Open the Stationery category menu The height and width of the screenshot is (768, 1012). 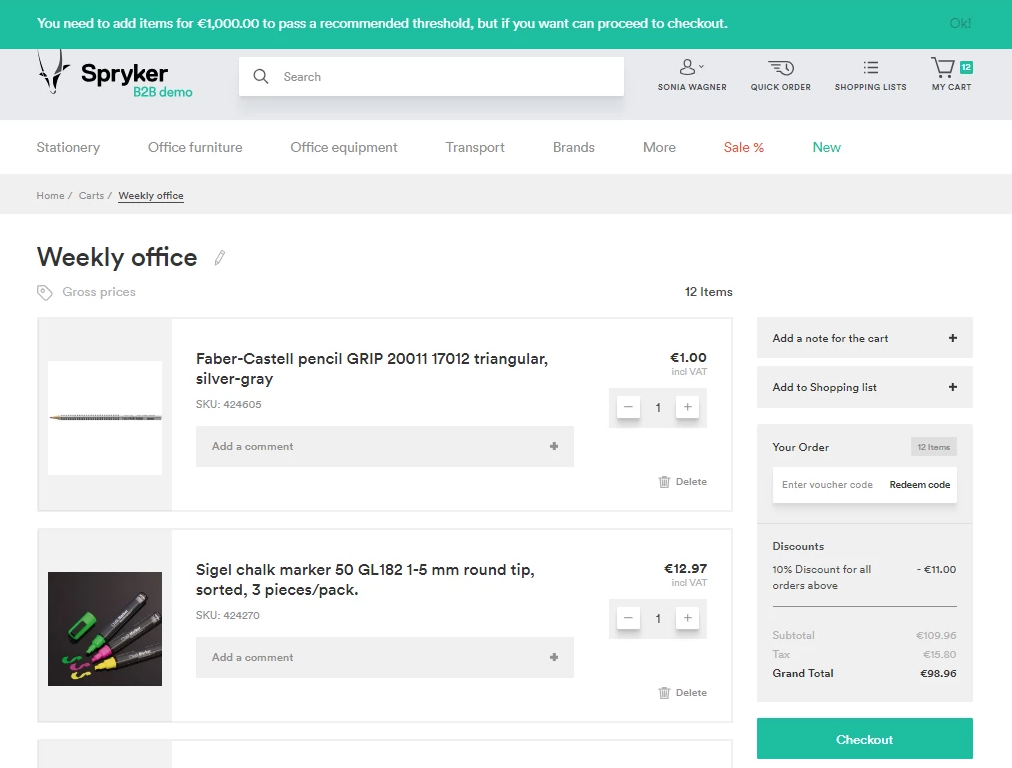[68, 147]
